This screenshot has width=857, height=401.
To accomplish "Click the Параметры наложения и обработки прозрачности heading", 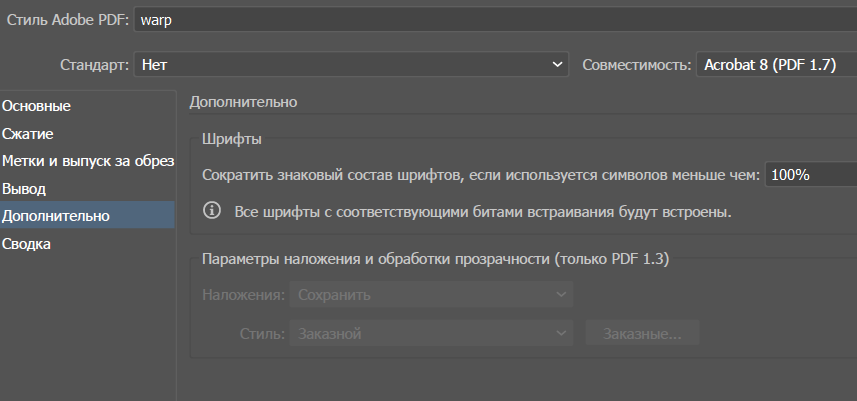I will tap(435, 259).
